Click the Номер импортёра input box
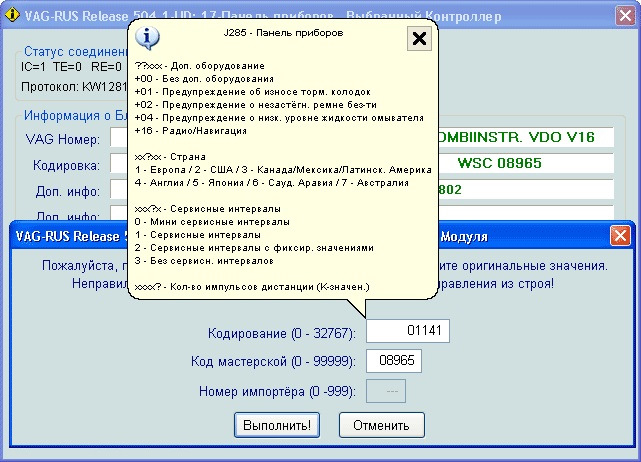 pos(386,390)
